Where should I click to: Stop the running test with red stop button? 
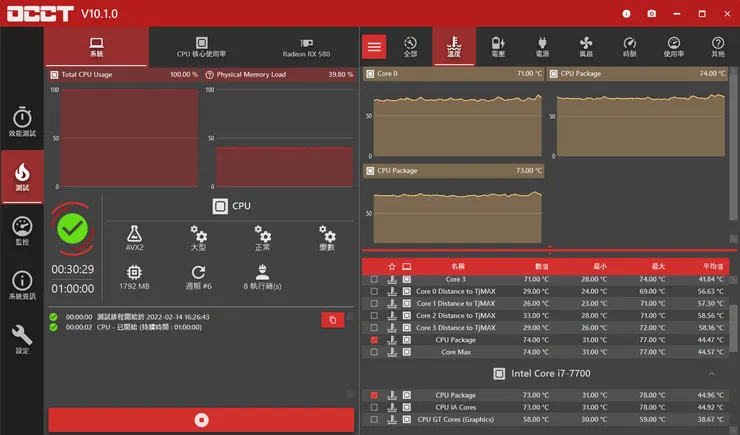[x=202, y=420]
